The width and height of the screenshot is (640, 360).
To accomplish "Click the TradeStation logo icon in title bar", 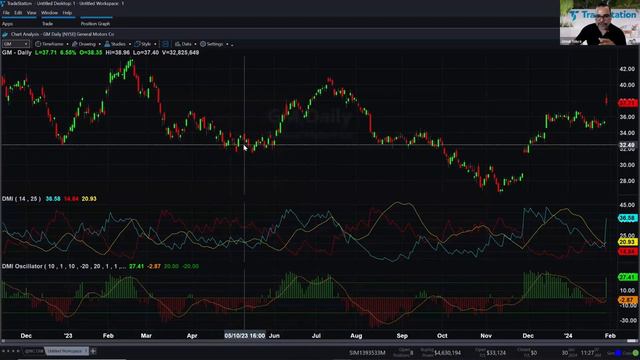I will [x=2, y=3].
